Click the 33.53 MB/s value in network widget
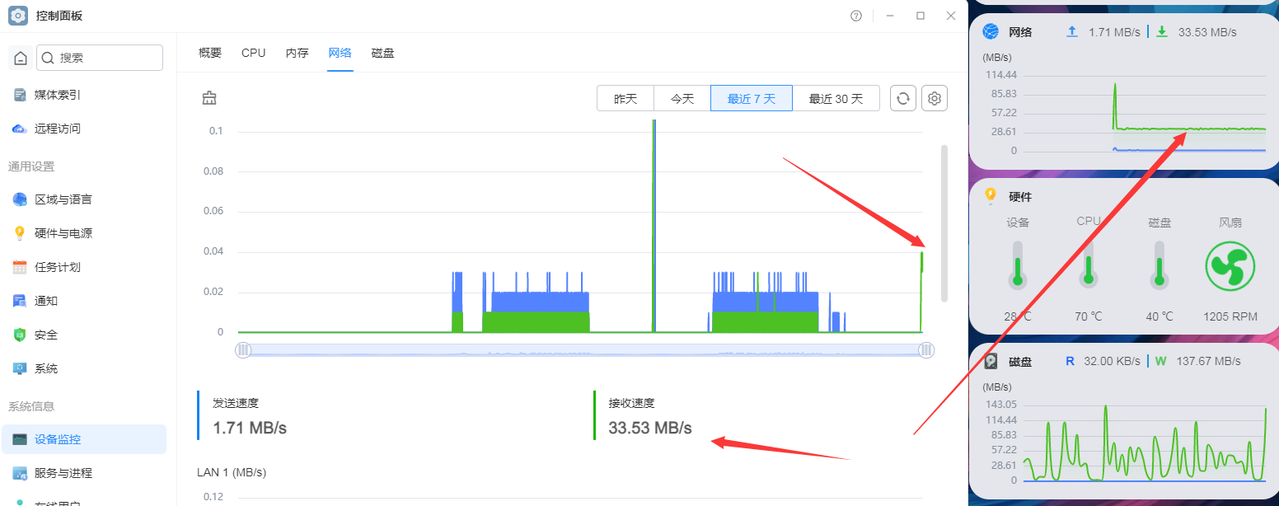This screenshot has width=1279, height=506. click(1207, 32)
